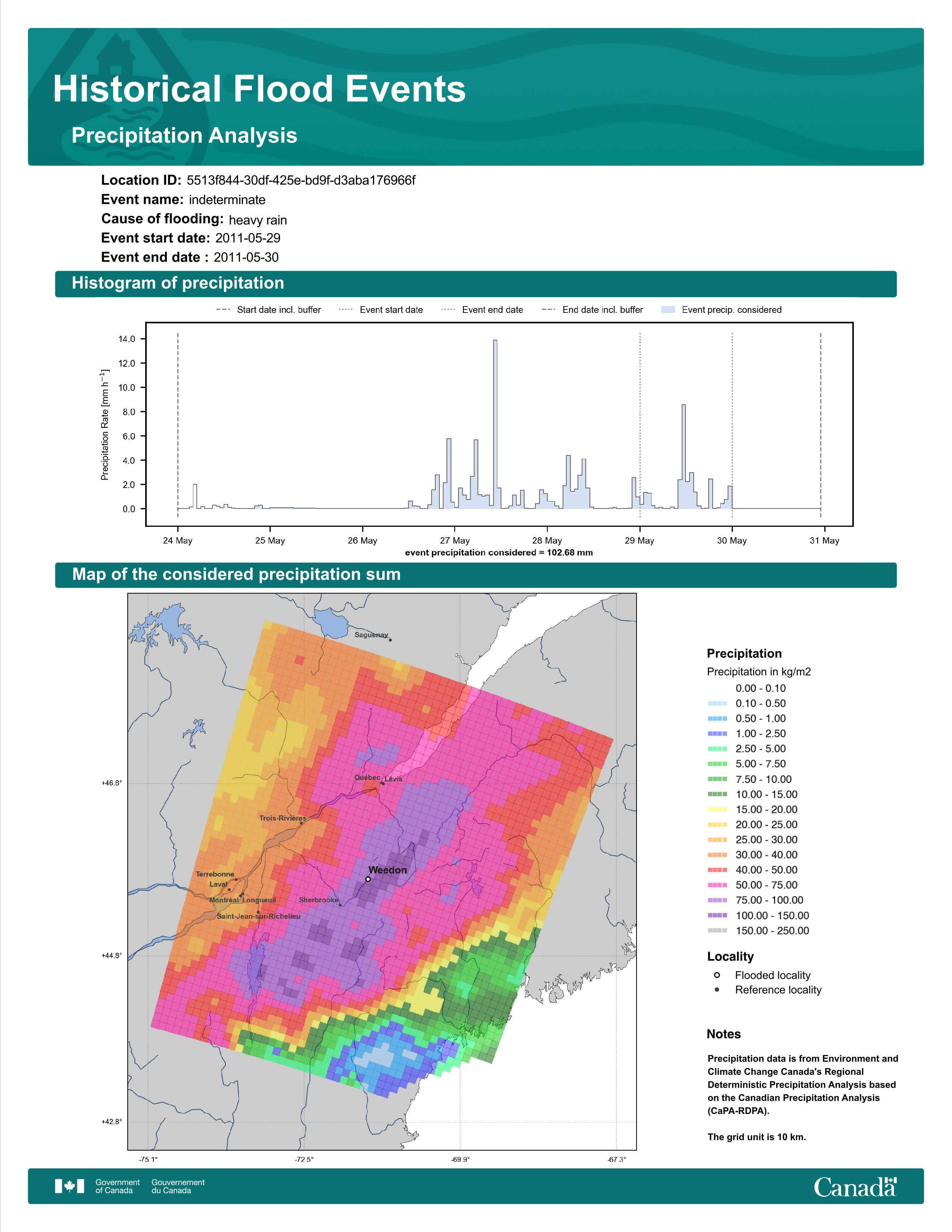Click the Histogram of precipitation section header

click(x=475, y=283)
